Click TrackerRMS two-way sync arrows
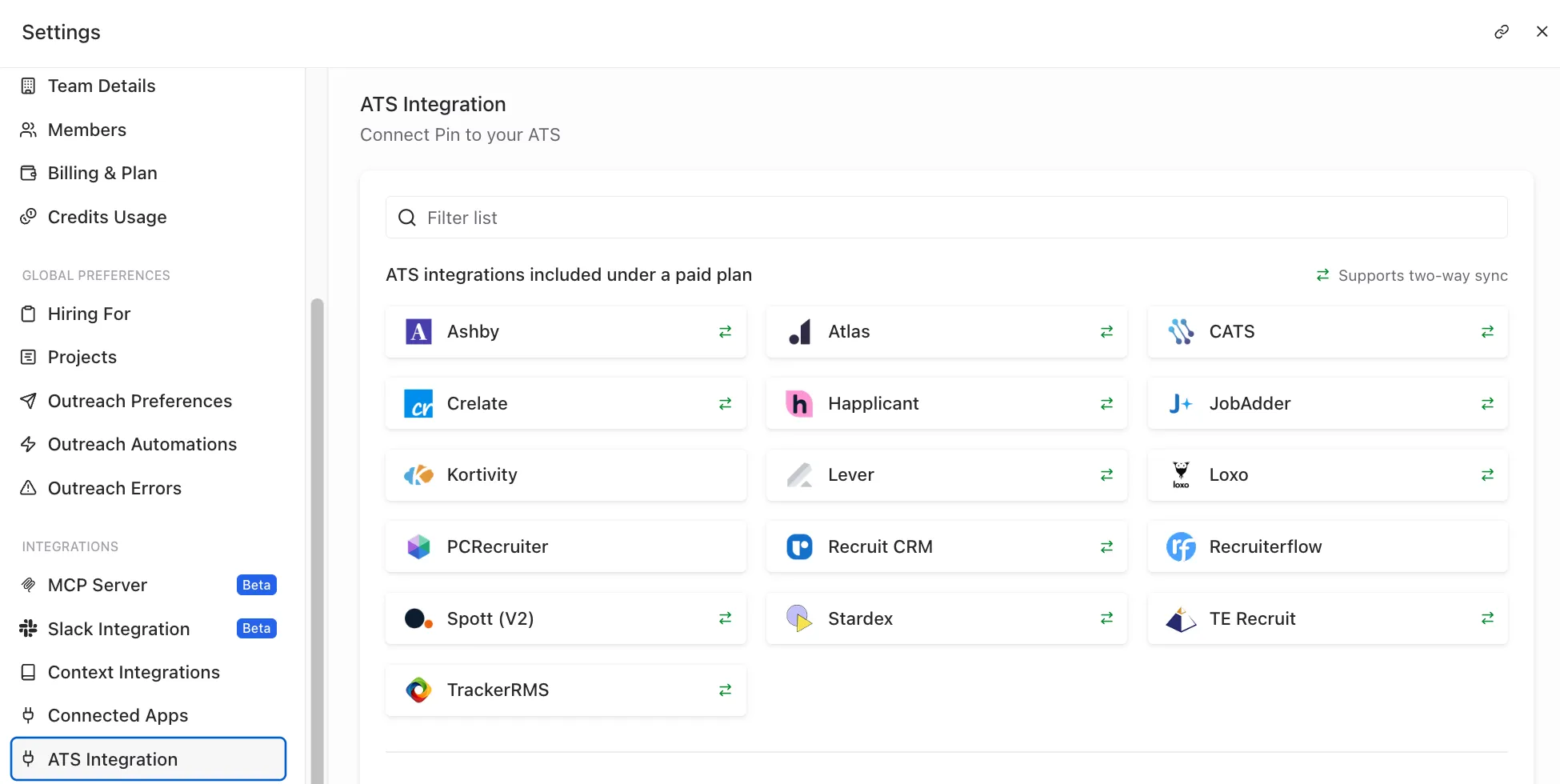 point(725,690)
